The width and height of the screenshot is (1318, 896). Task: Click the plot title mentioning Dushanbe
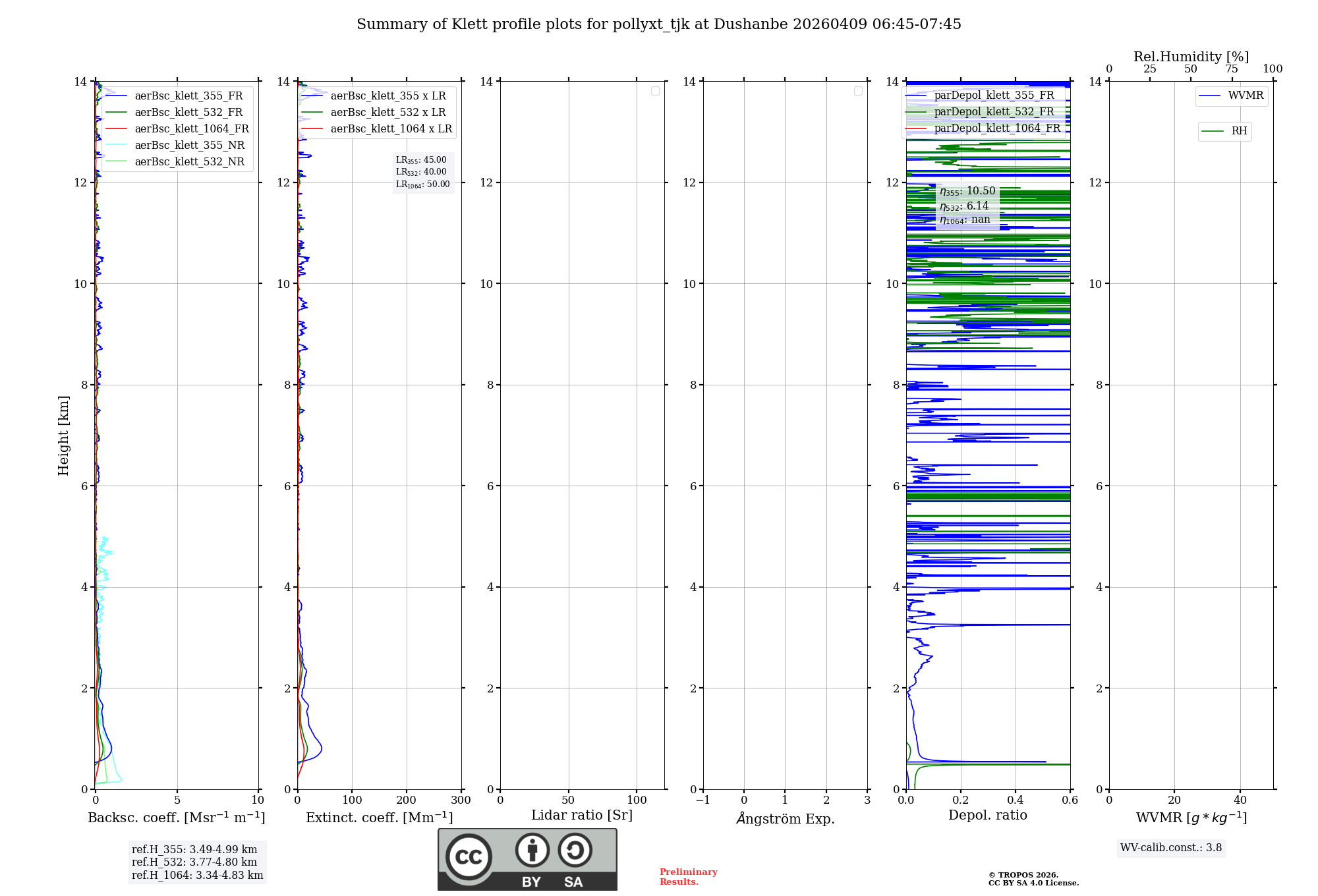[658, 24]
